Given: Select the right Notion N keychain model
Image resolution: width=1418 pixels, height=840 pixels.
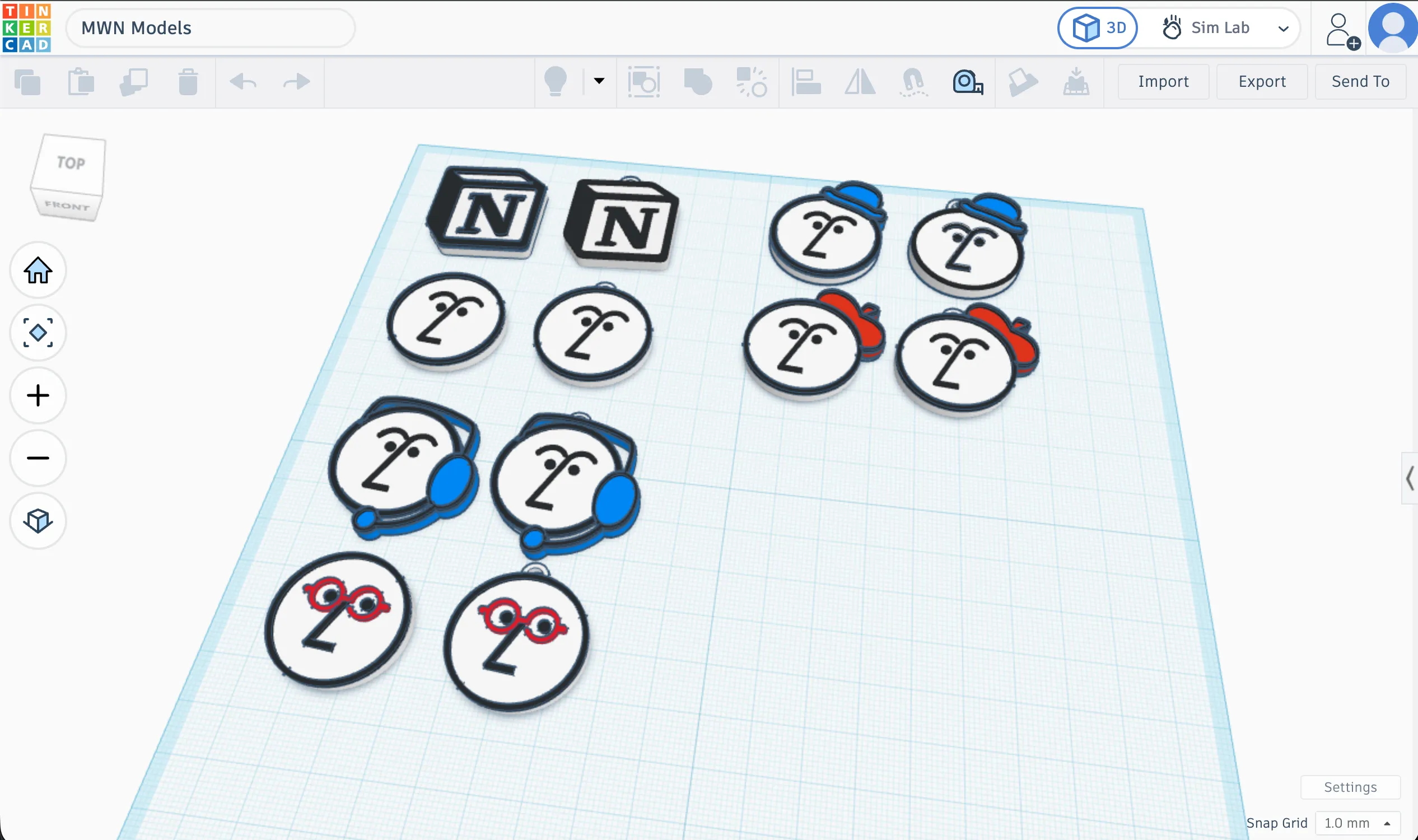Looking at the screenshot, I should (x=622, y=225).
